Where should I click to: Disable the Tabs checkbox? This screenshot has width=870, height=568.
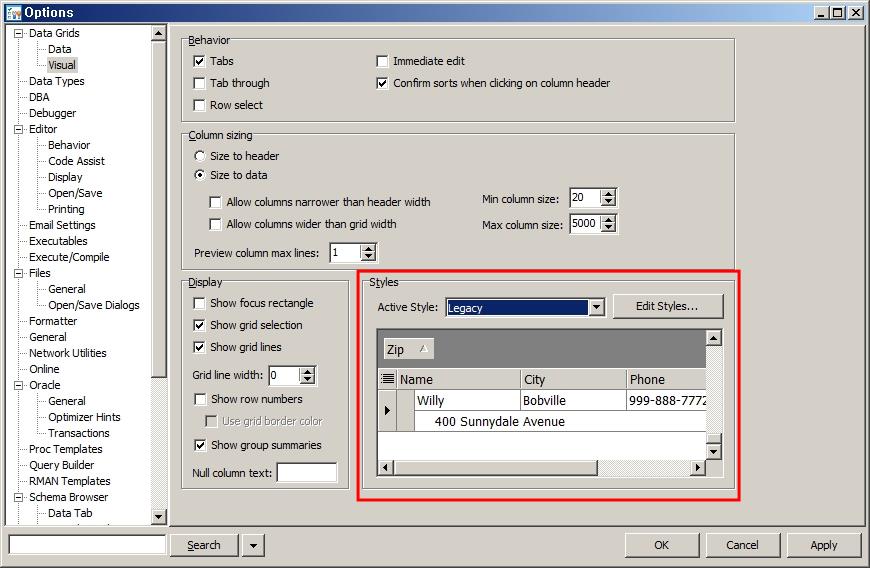(x=200, y=61)
